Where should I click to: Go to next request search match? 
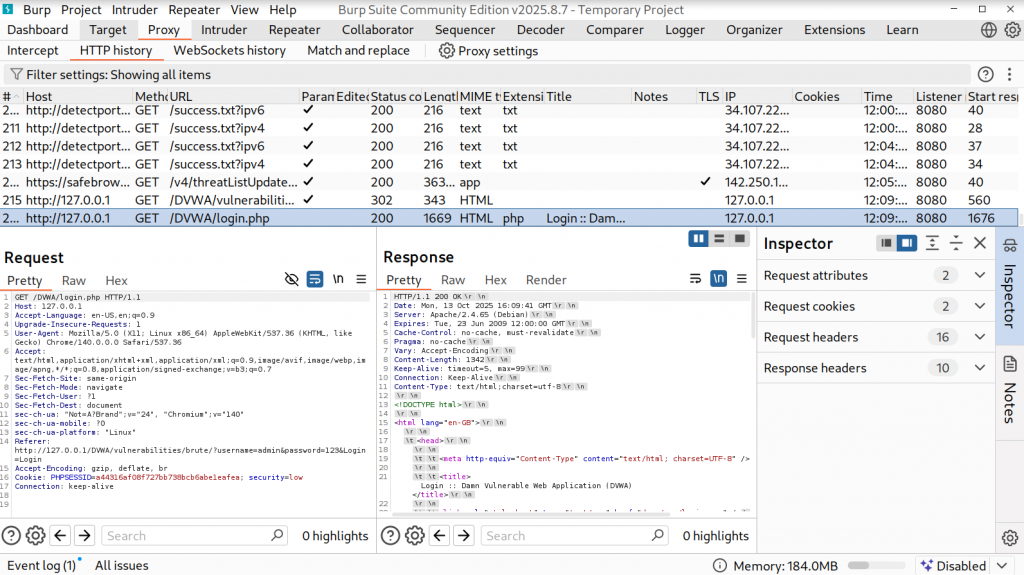point(84,536)
